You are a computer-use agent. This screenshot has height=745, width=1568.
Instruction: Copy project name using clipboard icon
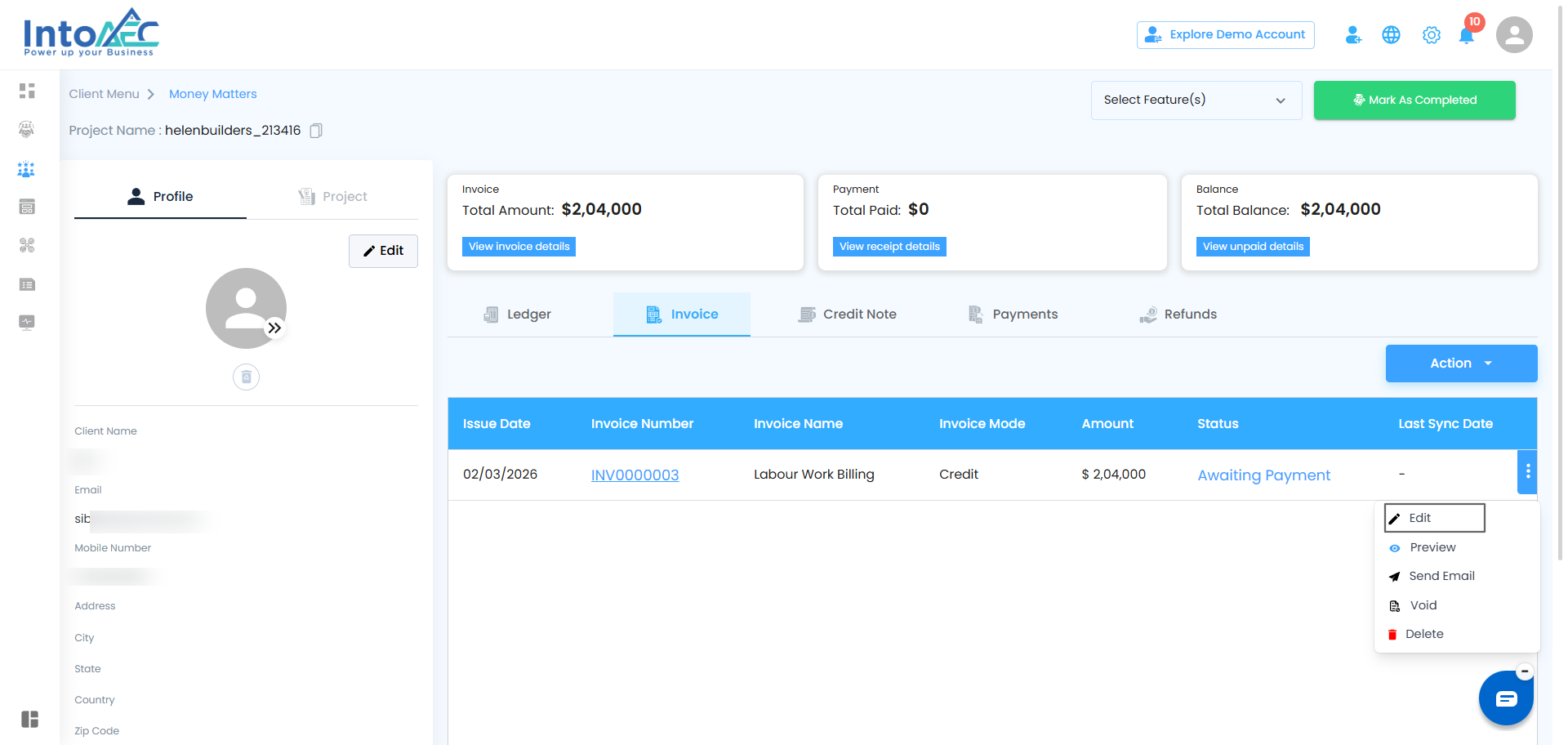316,131
